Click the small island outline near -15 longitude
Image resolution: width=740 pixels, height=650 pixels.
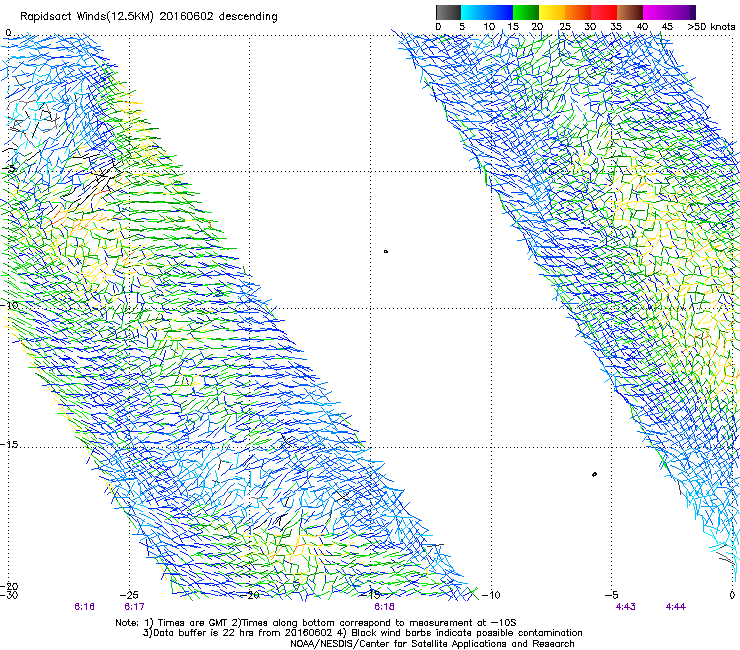[x=386, y=251]
